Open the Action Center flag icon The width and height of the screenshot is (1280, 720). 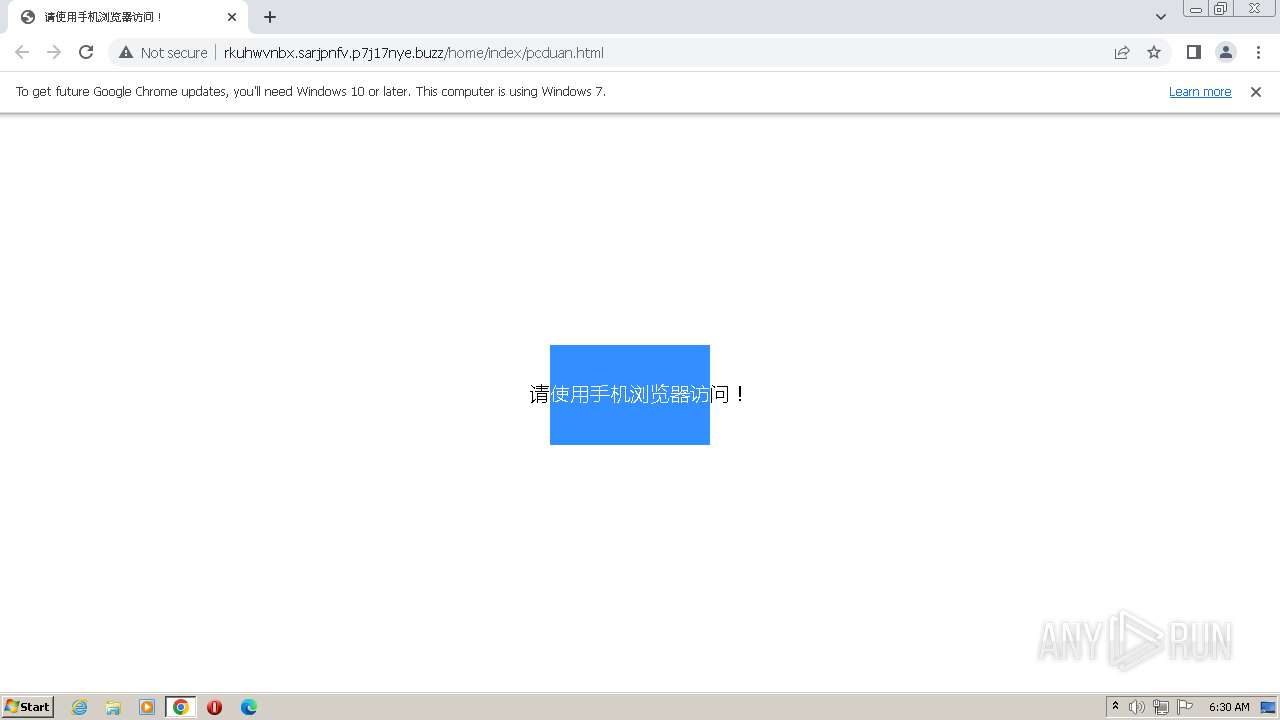coord(1185,707)
